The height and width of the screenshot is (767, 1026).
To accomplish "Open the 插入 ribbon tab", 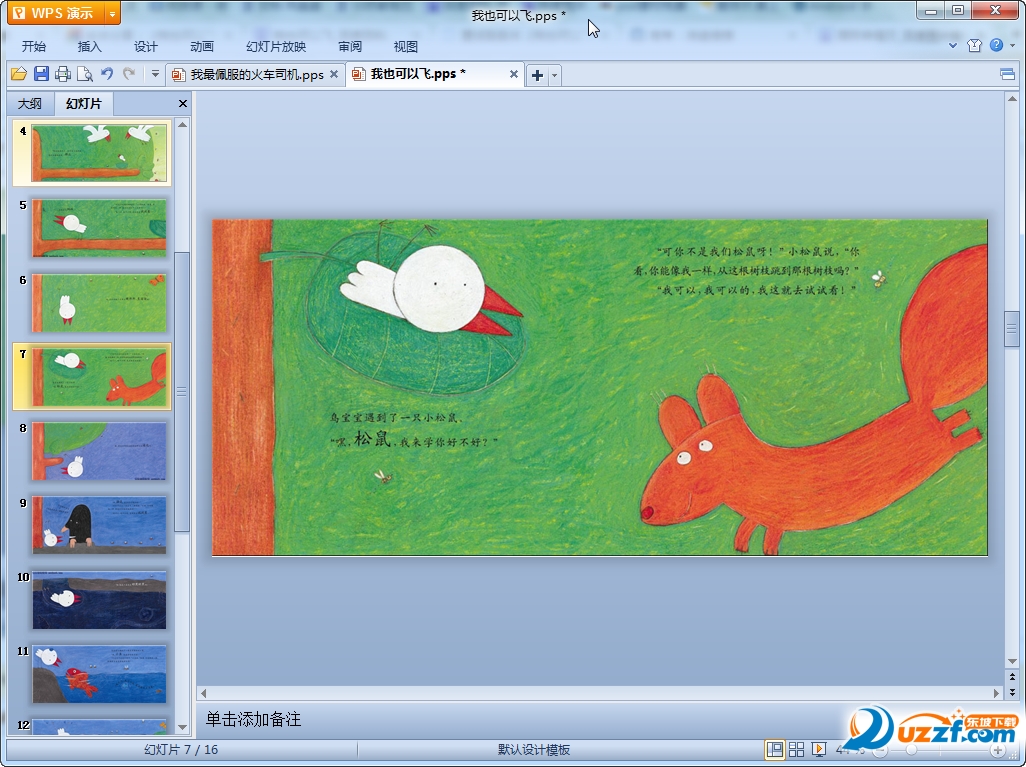I will click(90, 46).
